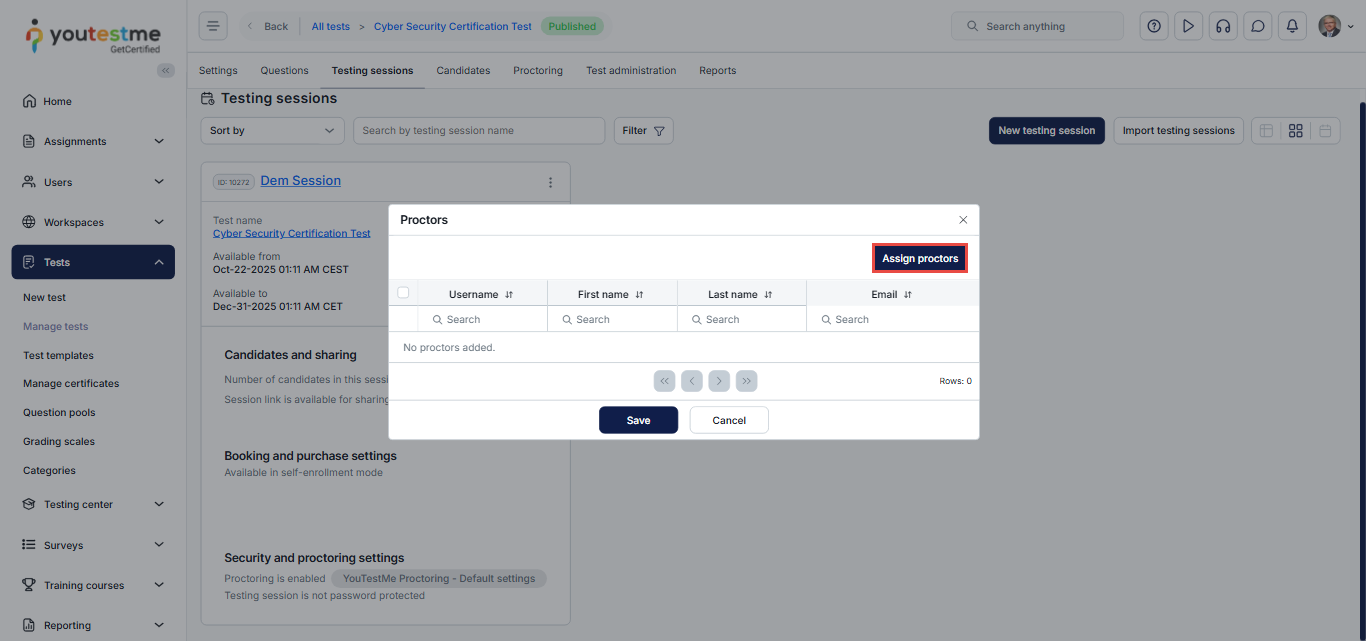Go to first page of proctors
The height and width of the screenshot is (641, 1366).
click(665, 381)
